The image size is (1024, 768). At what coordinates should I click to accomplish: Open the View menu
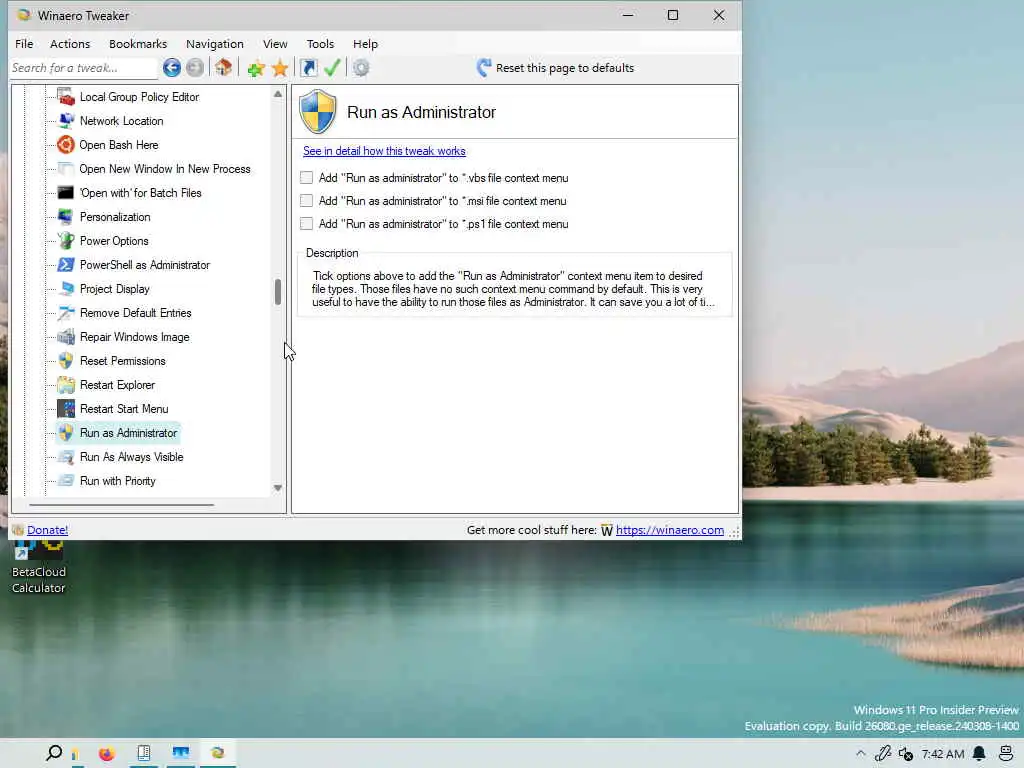275,44
